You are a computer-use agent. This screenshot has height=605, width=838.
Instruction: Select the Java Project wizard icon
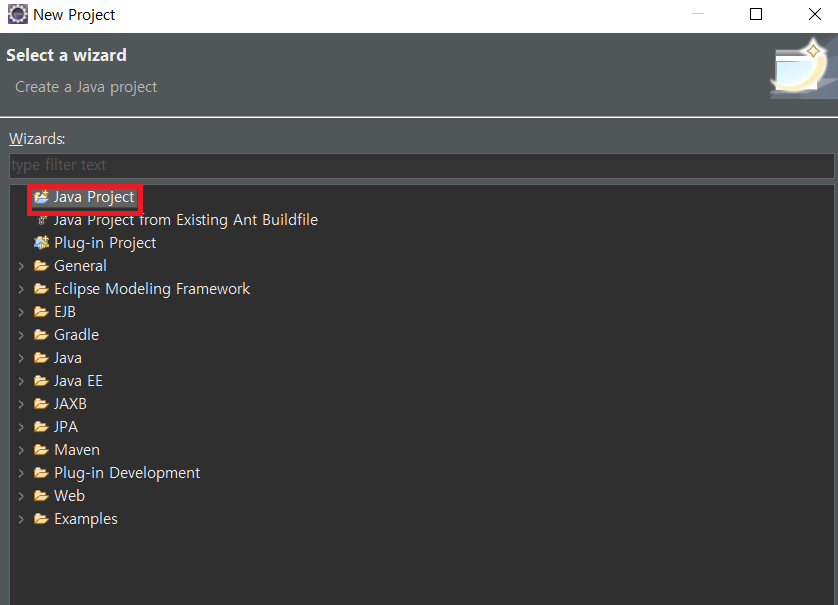pos(41,197)
